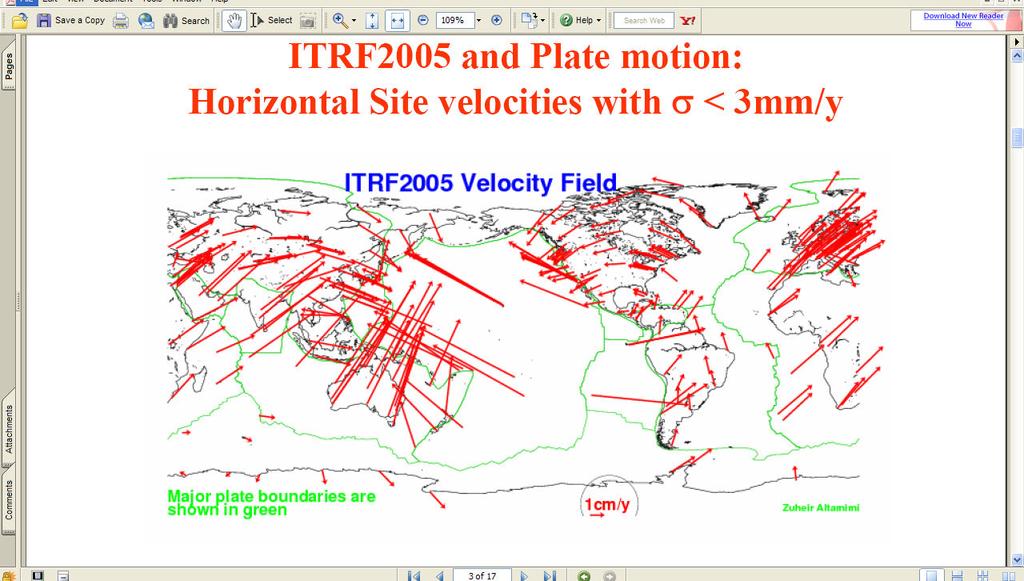Click the Fit Page vertical arrows icon
This screenshot has height=581, width=1024.
[372, 21]
